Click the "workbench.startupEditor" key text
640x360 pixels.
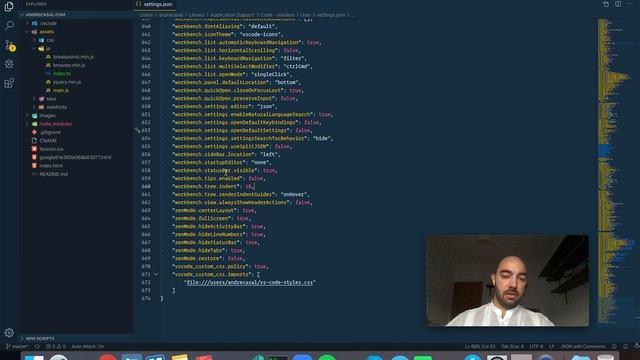(209, 162)
